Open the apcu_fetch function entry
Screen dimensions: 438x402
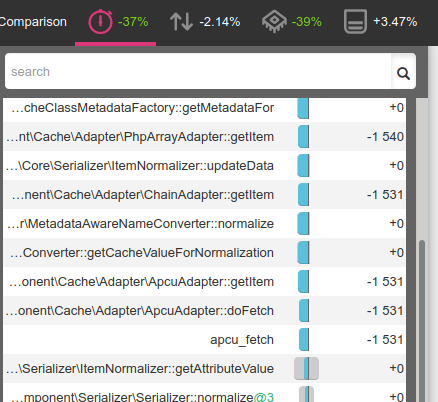(x=205, y=340)
